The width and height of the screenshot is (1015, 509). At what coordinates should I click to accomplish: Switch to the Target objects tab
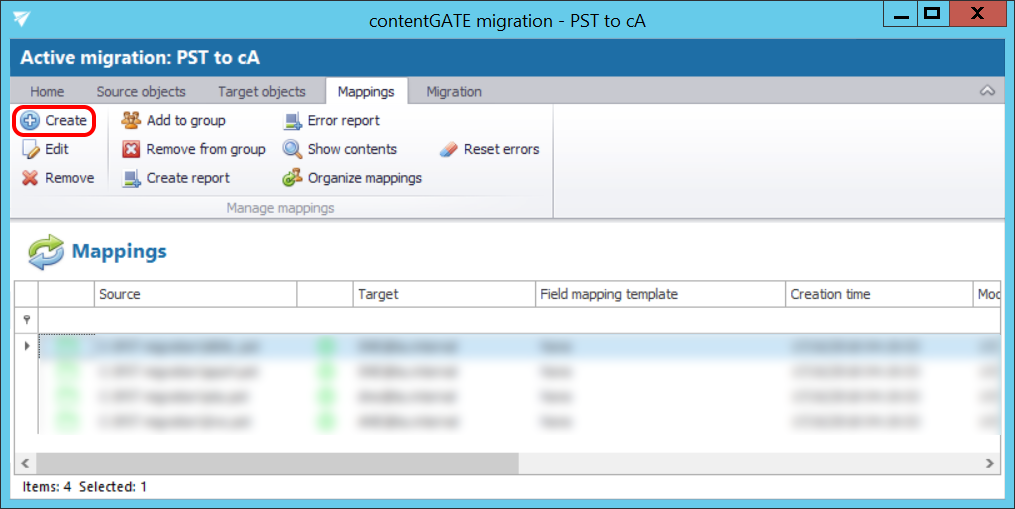coord(262,92)
